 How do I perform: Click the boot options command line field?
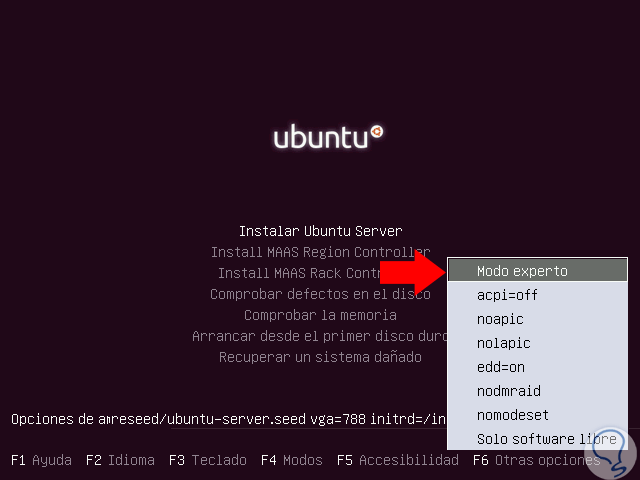coord(228,416)
